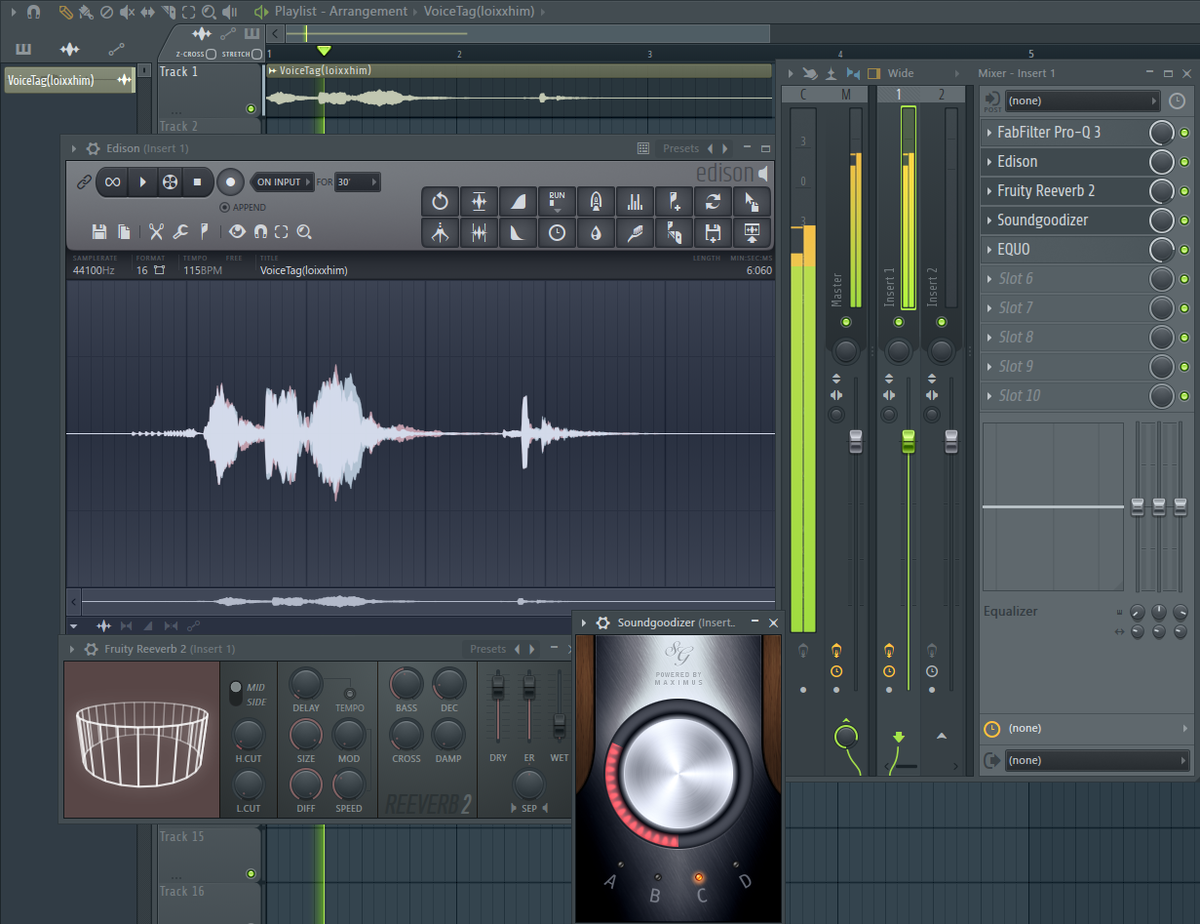Open the ON INPUT recording mode dropdown
This screenshot has width=1200, height=924.
pyautogui.click(x=282, y=182)
